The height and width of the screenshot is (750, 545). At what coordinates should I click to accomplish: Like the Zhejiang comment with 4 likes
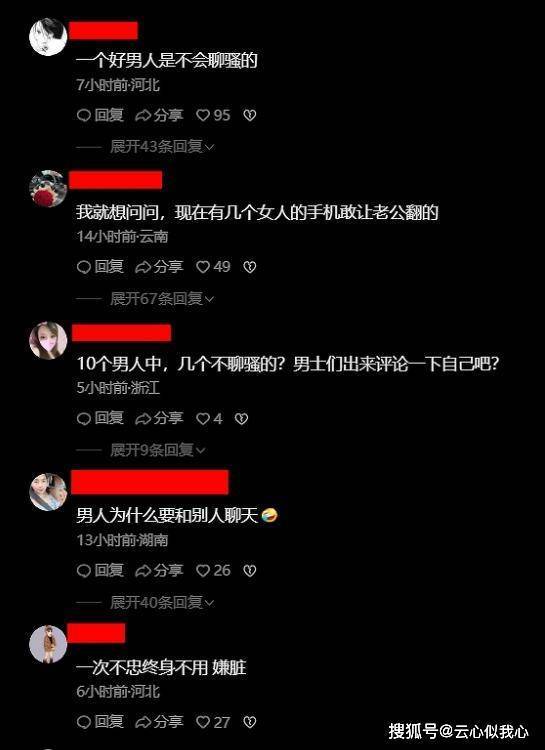(x=210, y=419)
